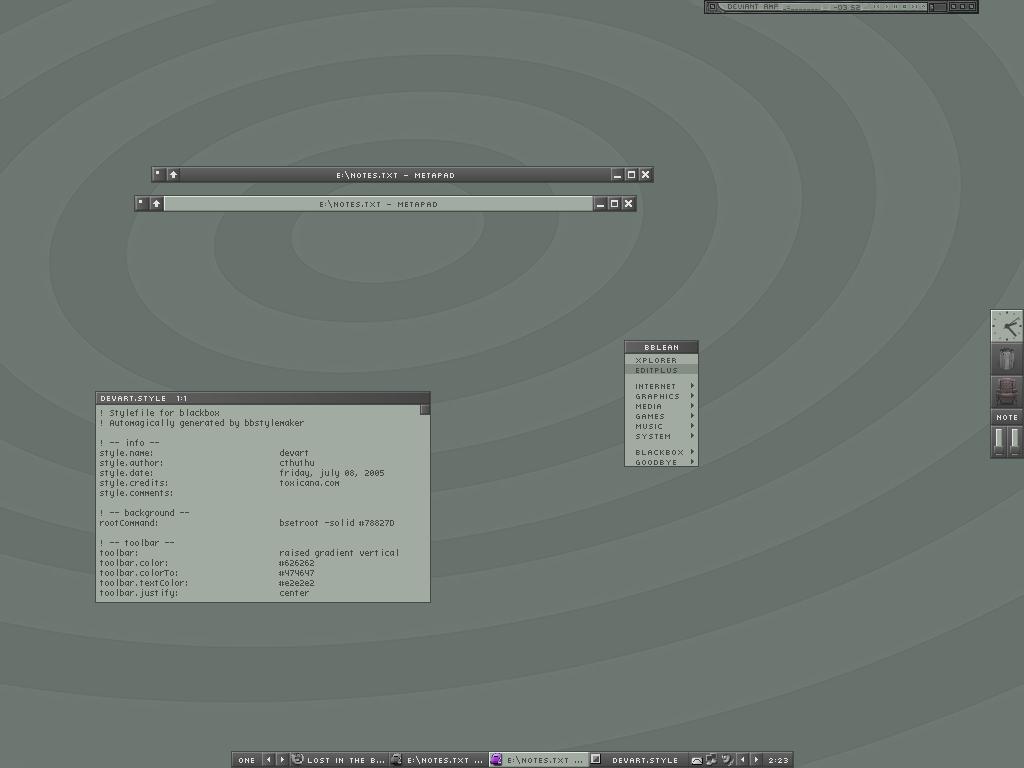This screenshot has height=768, width=1024.
Task: Click the light Metapad window title text
Action: [378, 204]
